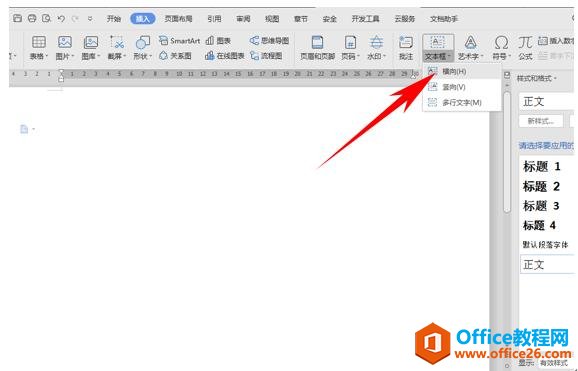Choose 多行文字(M) multi-line text option
The height and width of the screenshot is (371, 578).
pyautogui.click(x=462, y=103)
